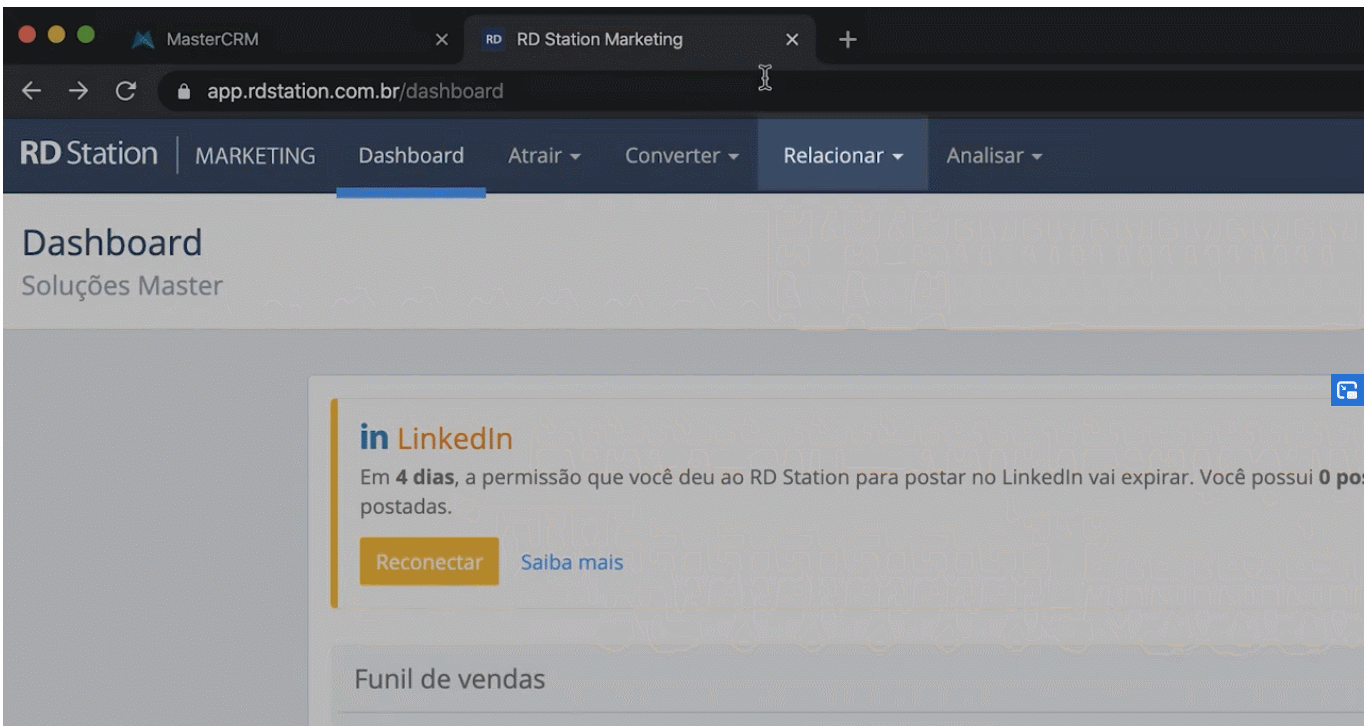The image size is (1367, 726).
Task: Follow the Saiba mais link
Action: pyautogui.click(x=572, y=563)
